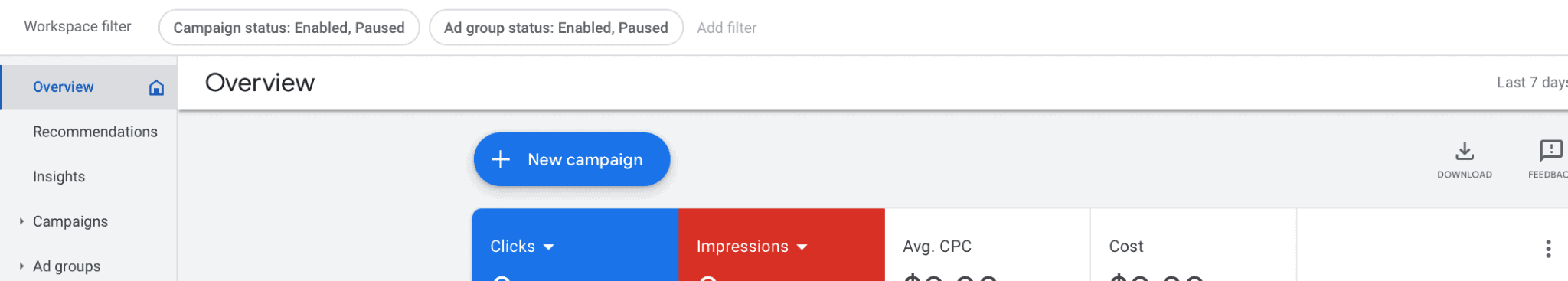Screen dimensions: 1568x281
Task: Open the Feedback speech bubble icon
Action: (1551, 150)
